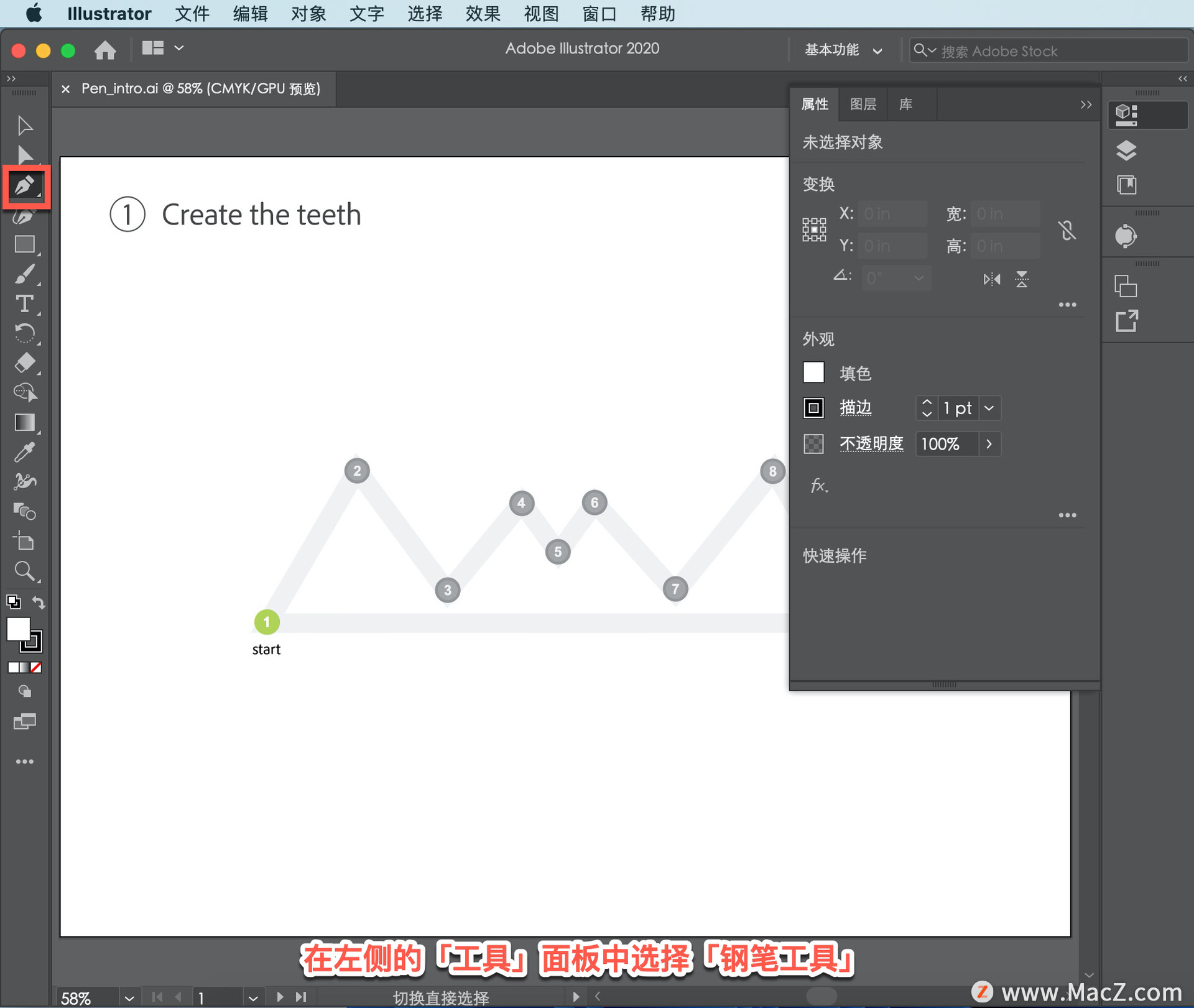Pick the Paintbrush tool
This screenshot has width=1194, height=1008.
coord(25,274)
